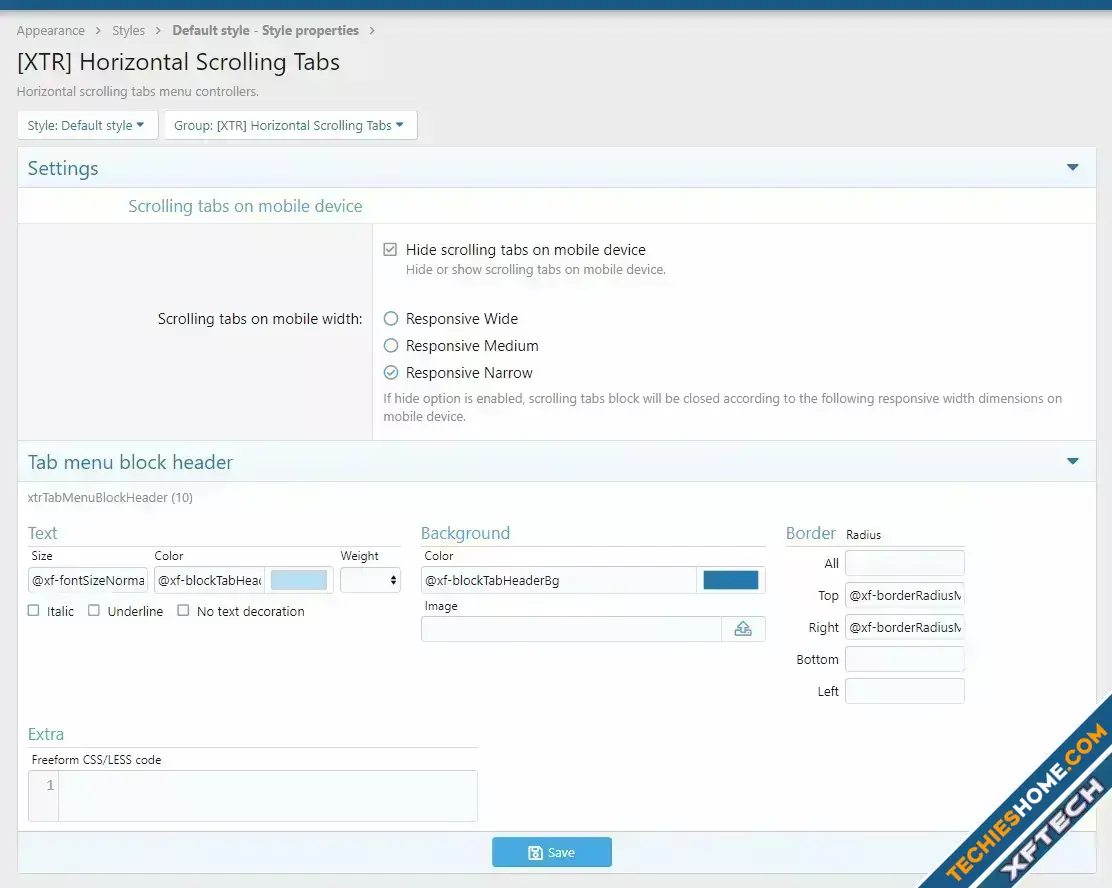The width and height of the screenshot is (1112, 888).
Task: Check the No text decoration box
Action: [x=183, y=611]
